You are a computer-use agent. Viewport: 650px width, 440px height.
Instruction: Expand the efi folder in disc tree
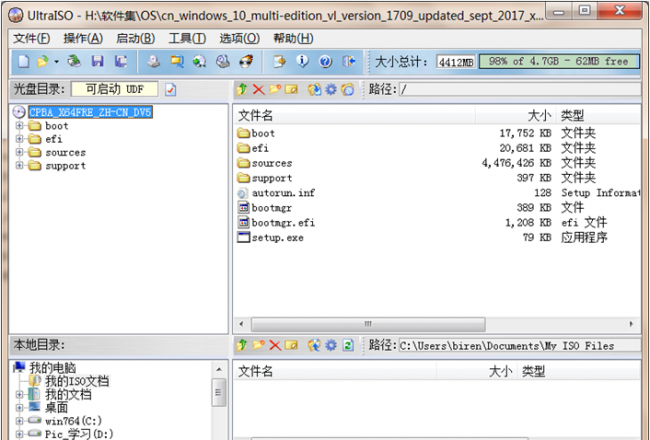pos(19,139)
